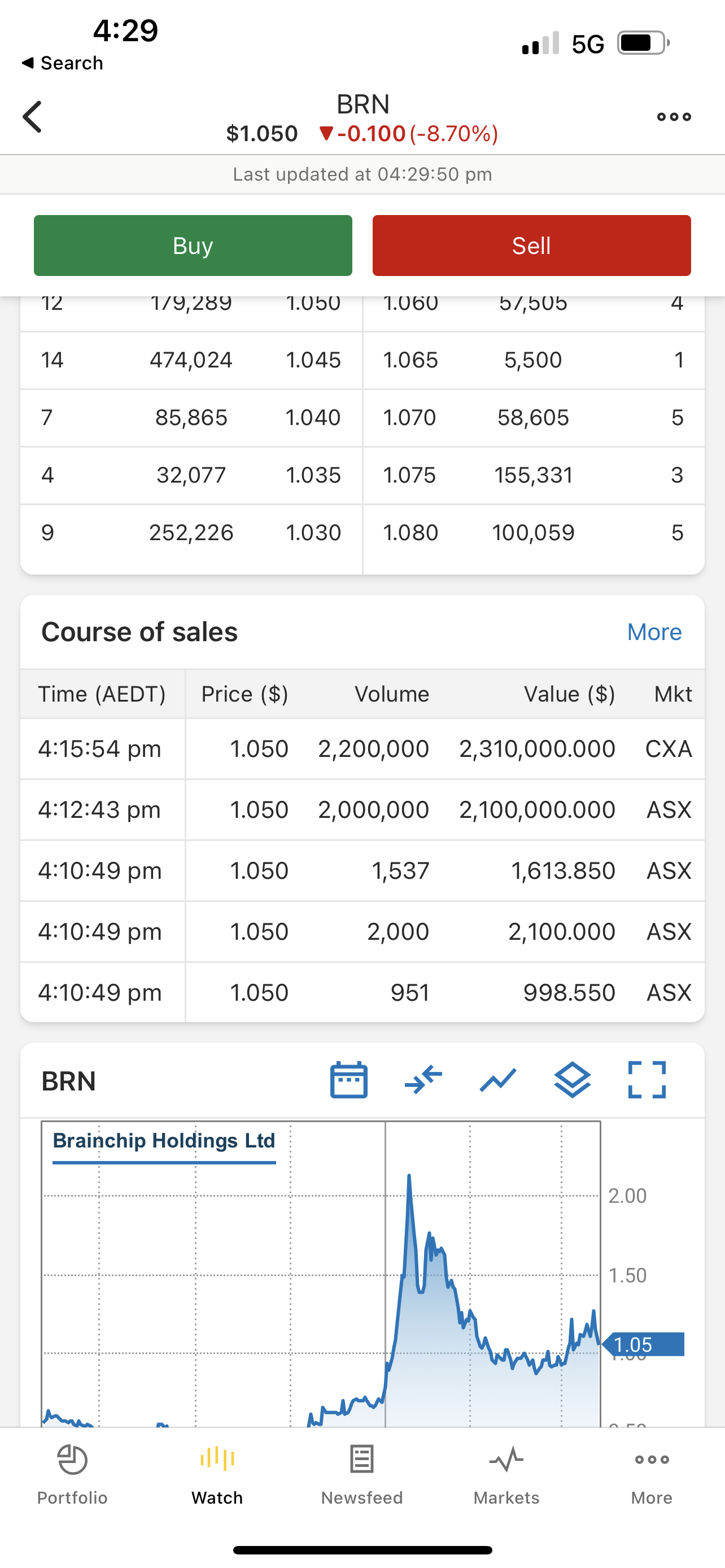The height and width of the screenshot is (1568, 725).
Task: Return to Search via status bar link
Action: [62, 63]
